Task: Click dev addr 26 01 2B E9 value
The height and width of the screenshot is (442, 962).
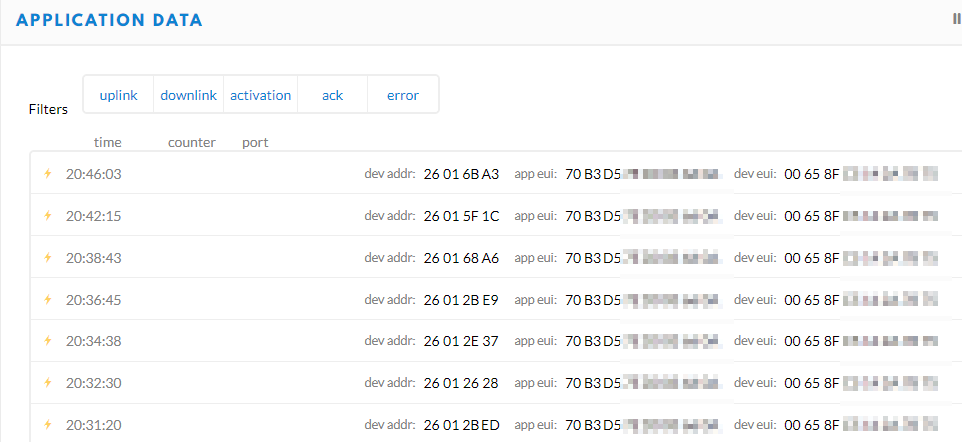Action: [x=461, y=300]
